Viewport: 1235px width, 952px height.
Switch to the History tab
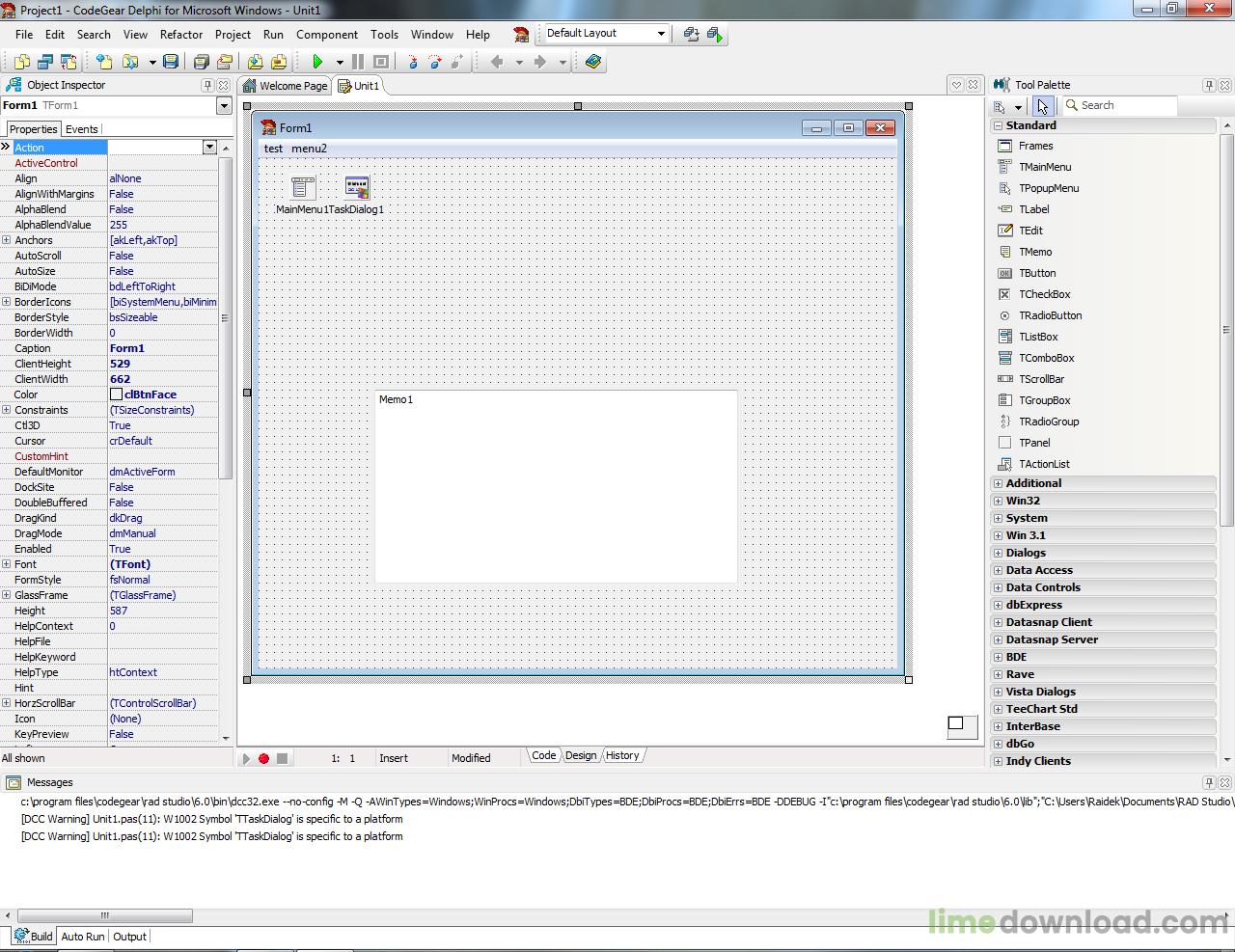622,756
